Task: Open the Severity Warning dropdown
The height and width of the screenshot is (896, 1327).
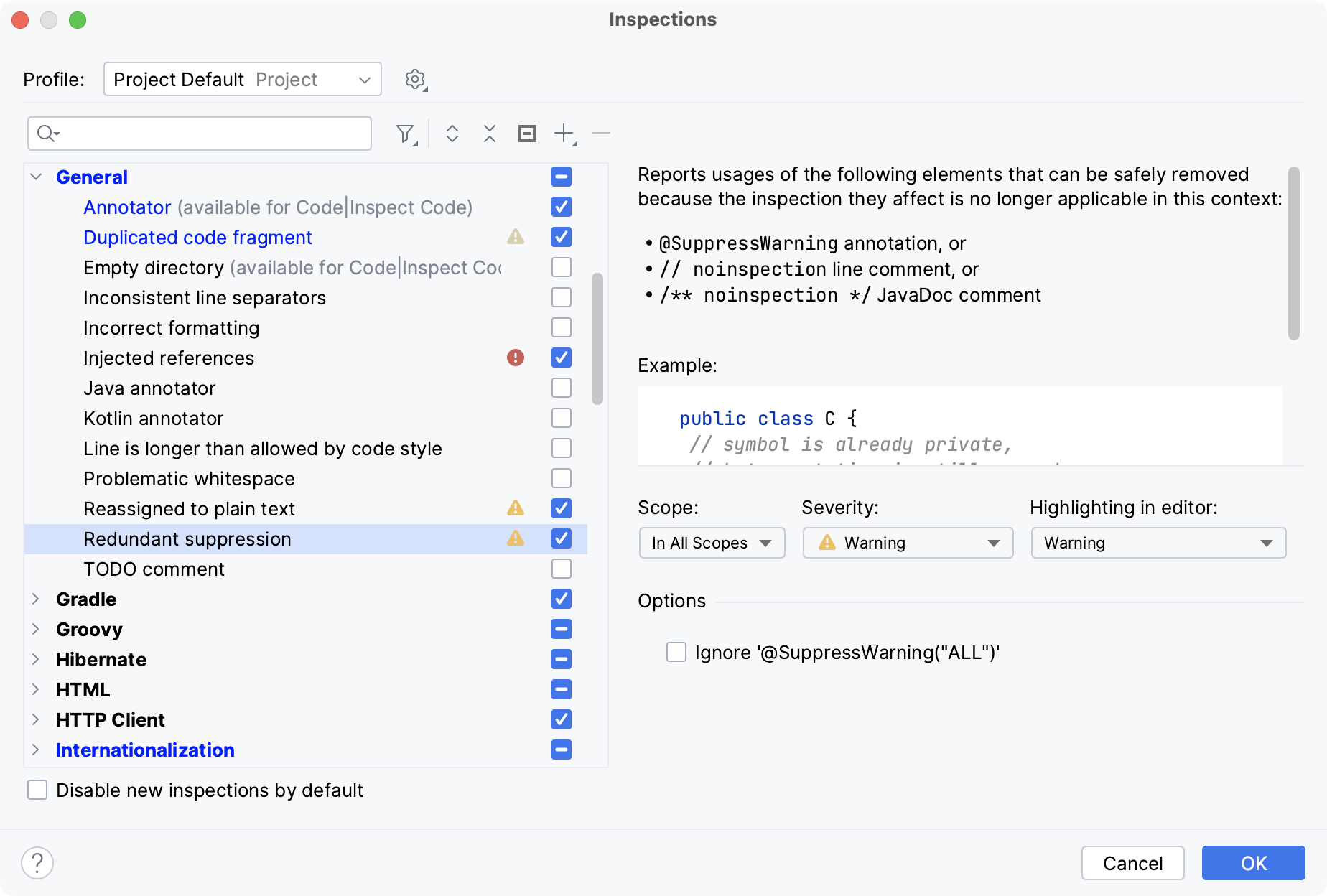Action: (908, 543)
